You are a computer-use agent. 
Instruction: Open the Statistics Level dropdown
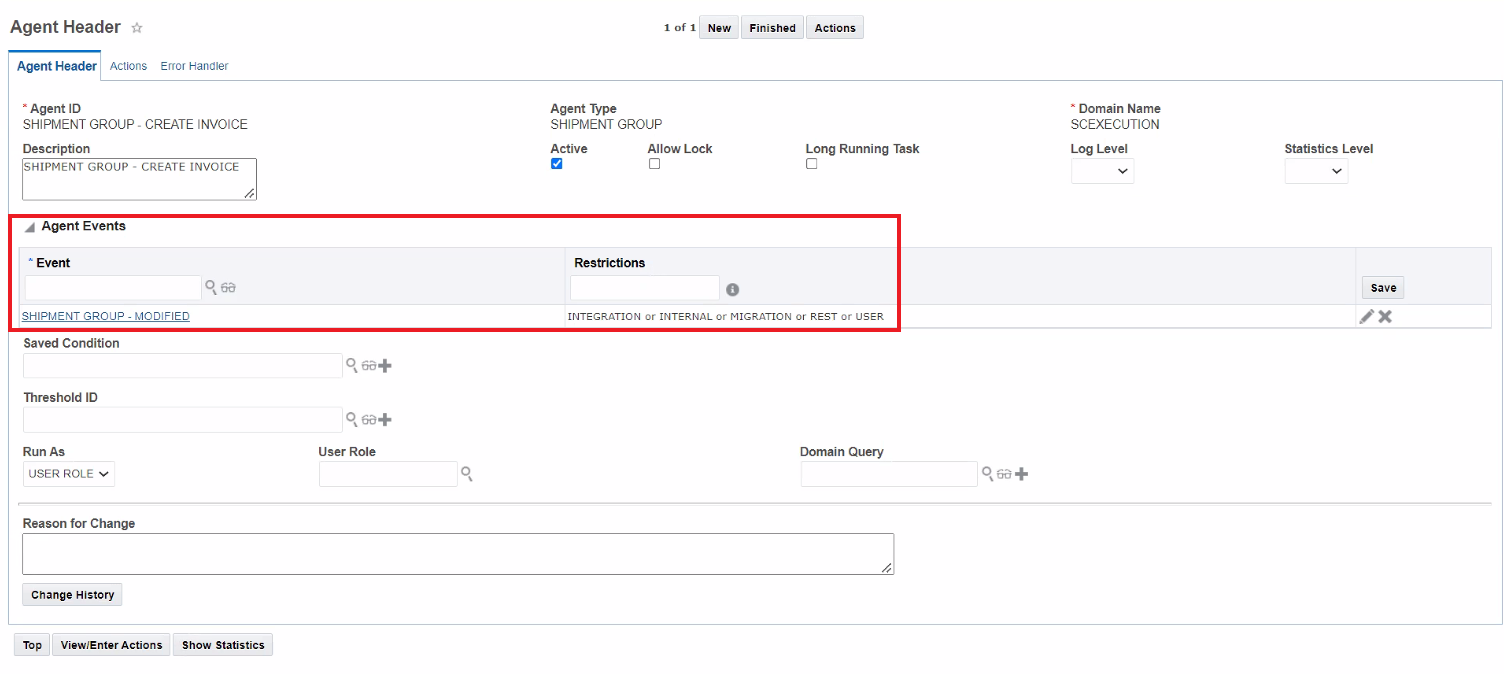tap(1316, 172)
